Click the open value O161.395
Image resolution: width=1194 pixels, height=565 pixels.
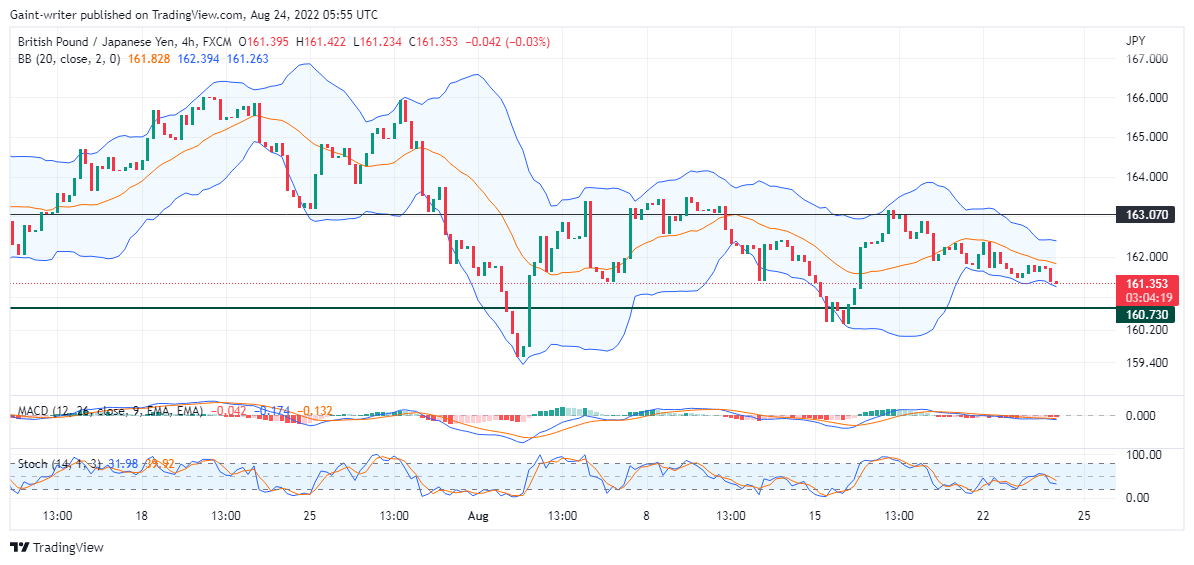click(263, 41)
